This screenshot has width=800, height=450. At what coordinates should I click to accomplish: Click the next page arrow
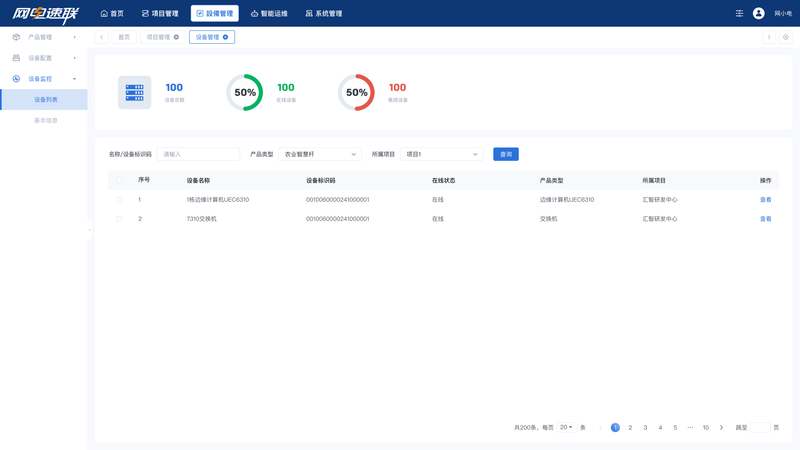(x=721, y=428)
